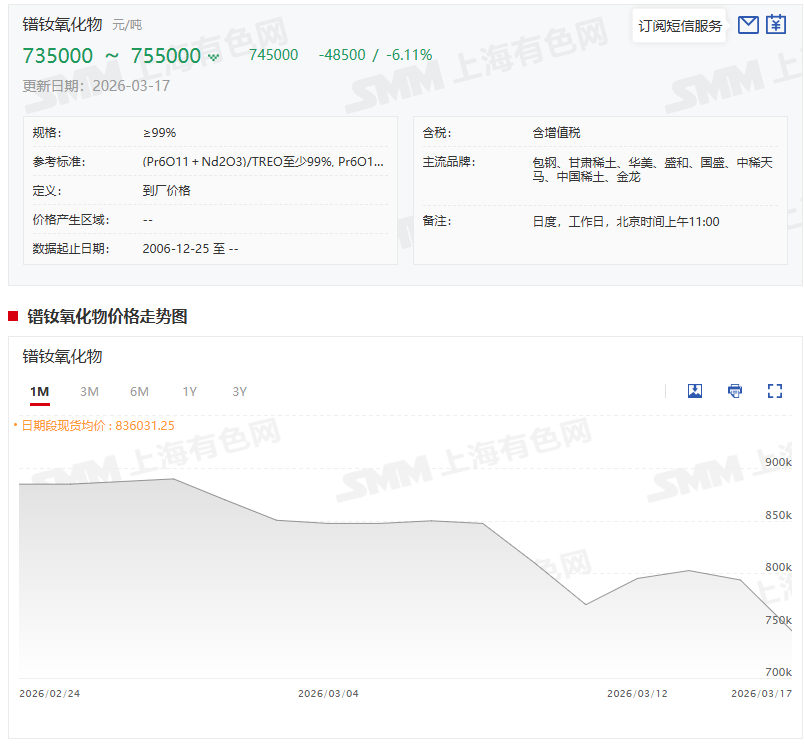Switch chart to 6M range
This screenshot has width=804, height=747.
pyautogui.click(x=139, y=392)
